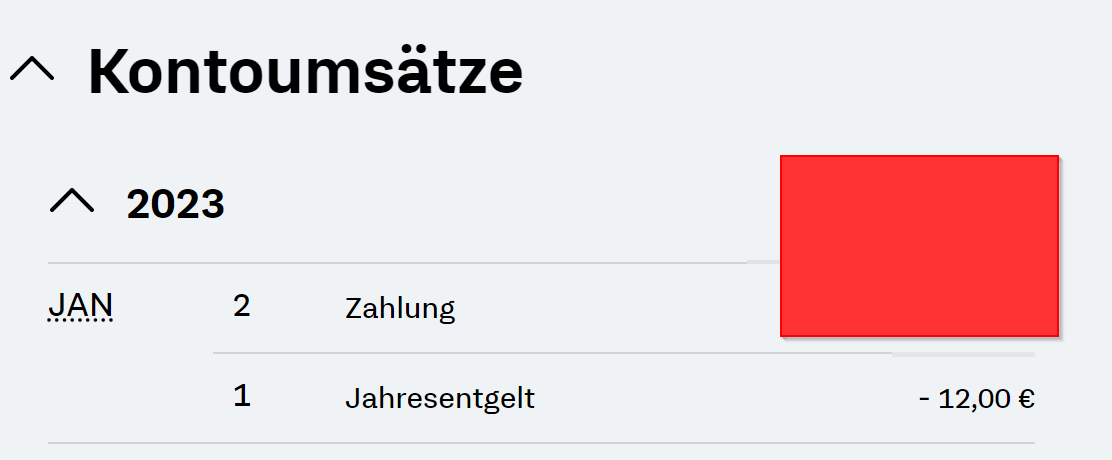1112x460 pixels.
Task: Select day number 2 beside Zahlung
Action: (x=241, y=306)
